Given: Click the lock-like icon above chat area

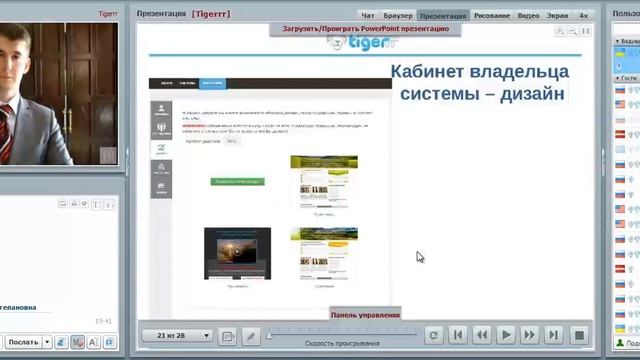Looking at the screenshot, I should coord(74,203).
